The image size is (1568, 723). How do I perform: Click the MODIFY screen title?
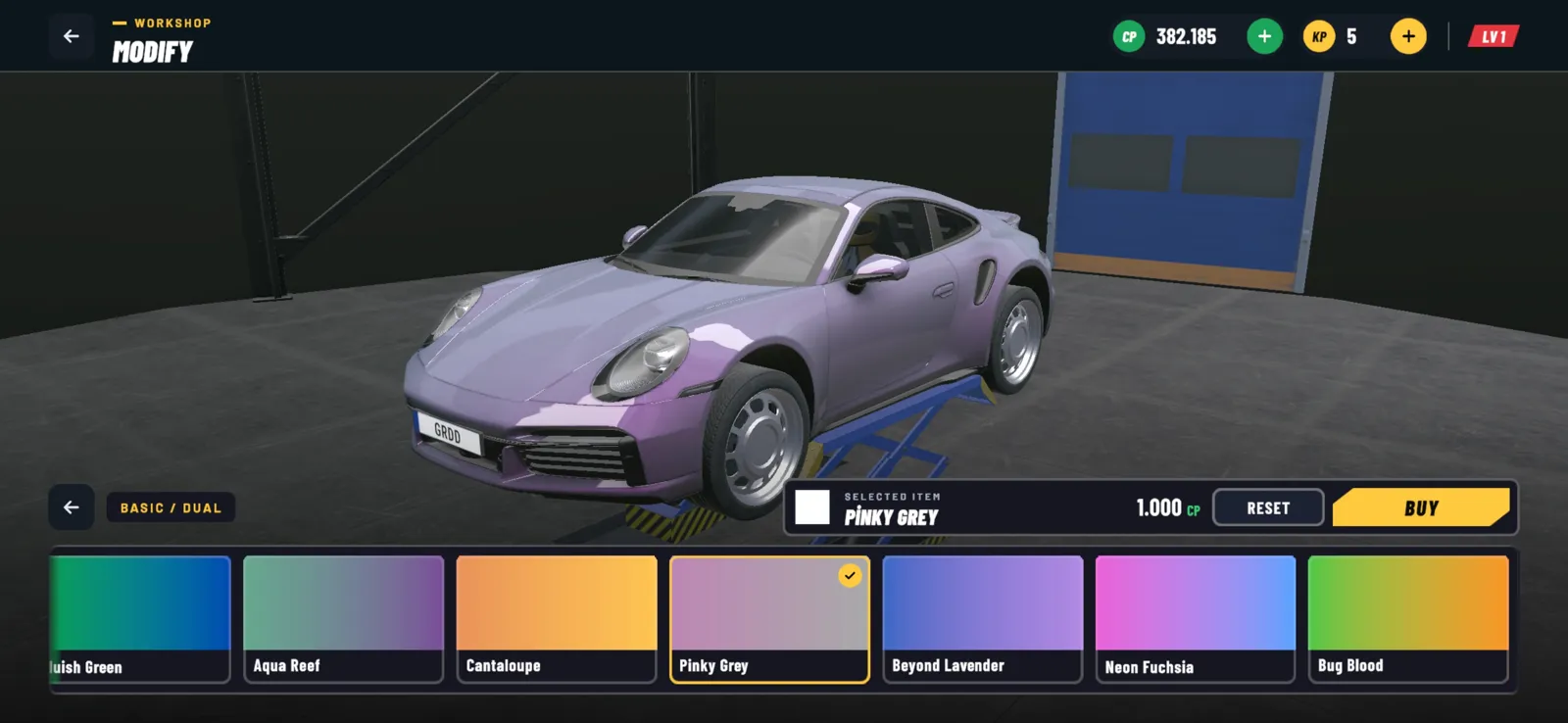point(153,52)
